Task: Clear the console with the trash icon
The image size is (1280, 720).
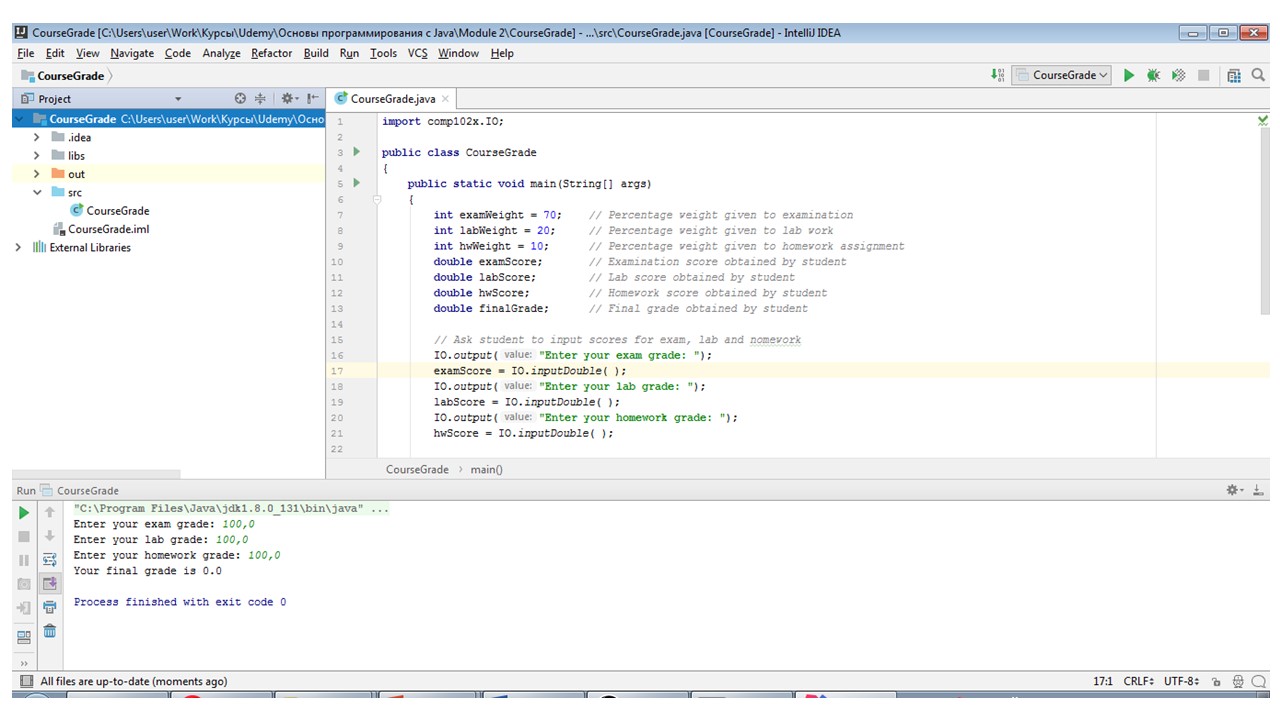Action: point(49,631)
